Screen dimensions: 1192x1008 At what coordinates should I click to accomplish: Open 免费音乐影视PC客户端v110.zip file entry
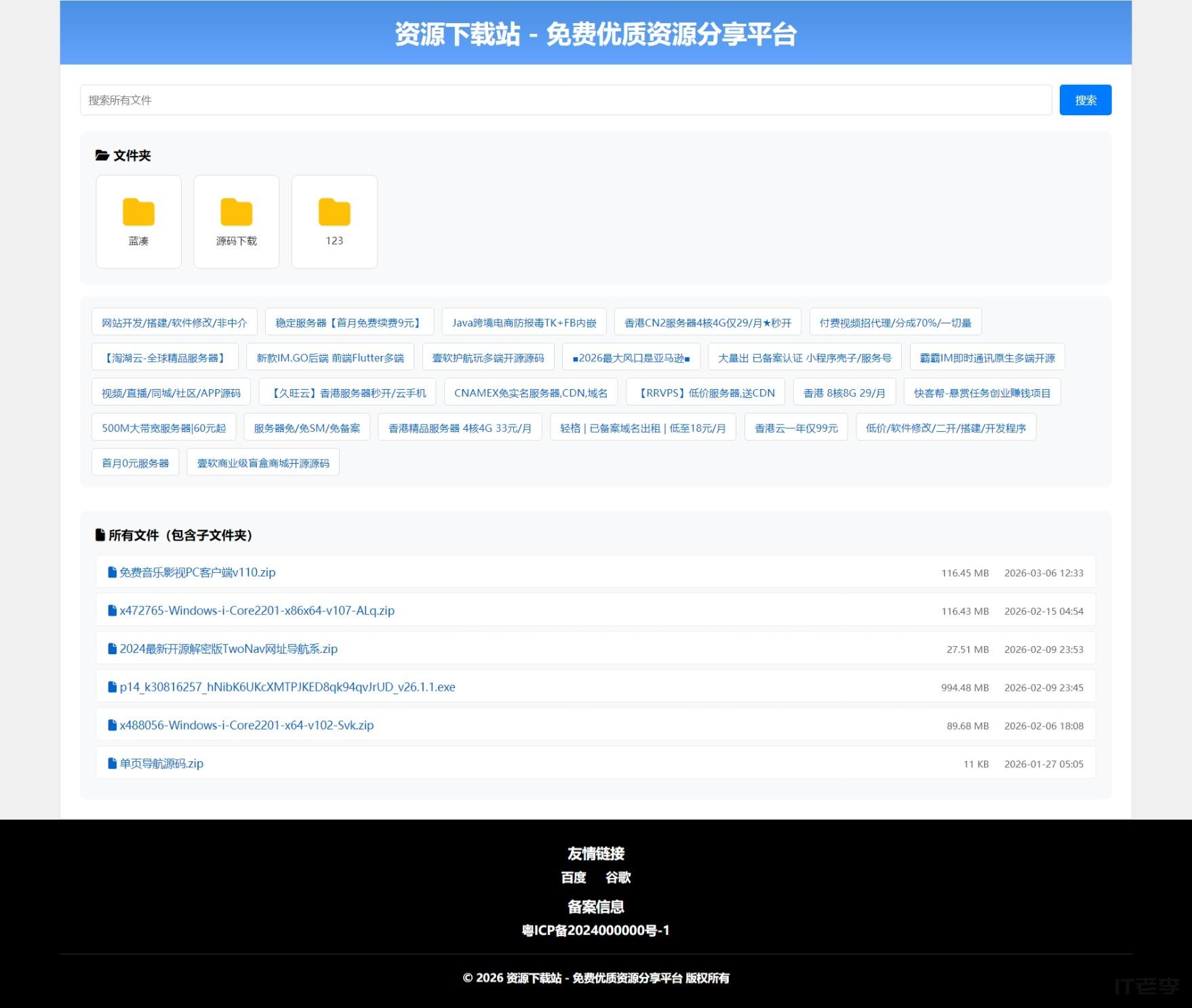(x=197, y=571)
